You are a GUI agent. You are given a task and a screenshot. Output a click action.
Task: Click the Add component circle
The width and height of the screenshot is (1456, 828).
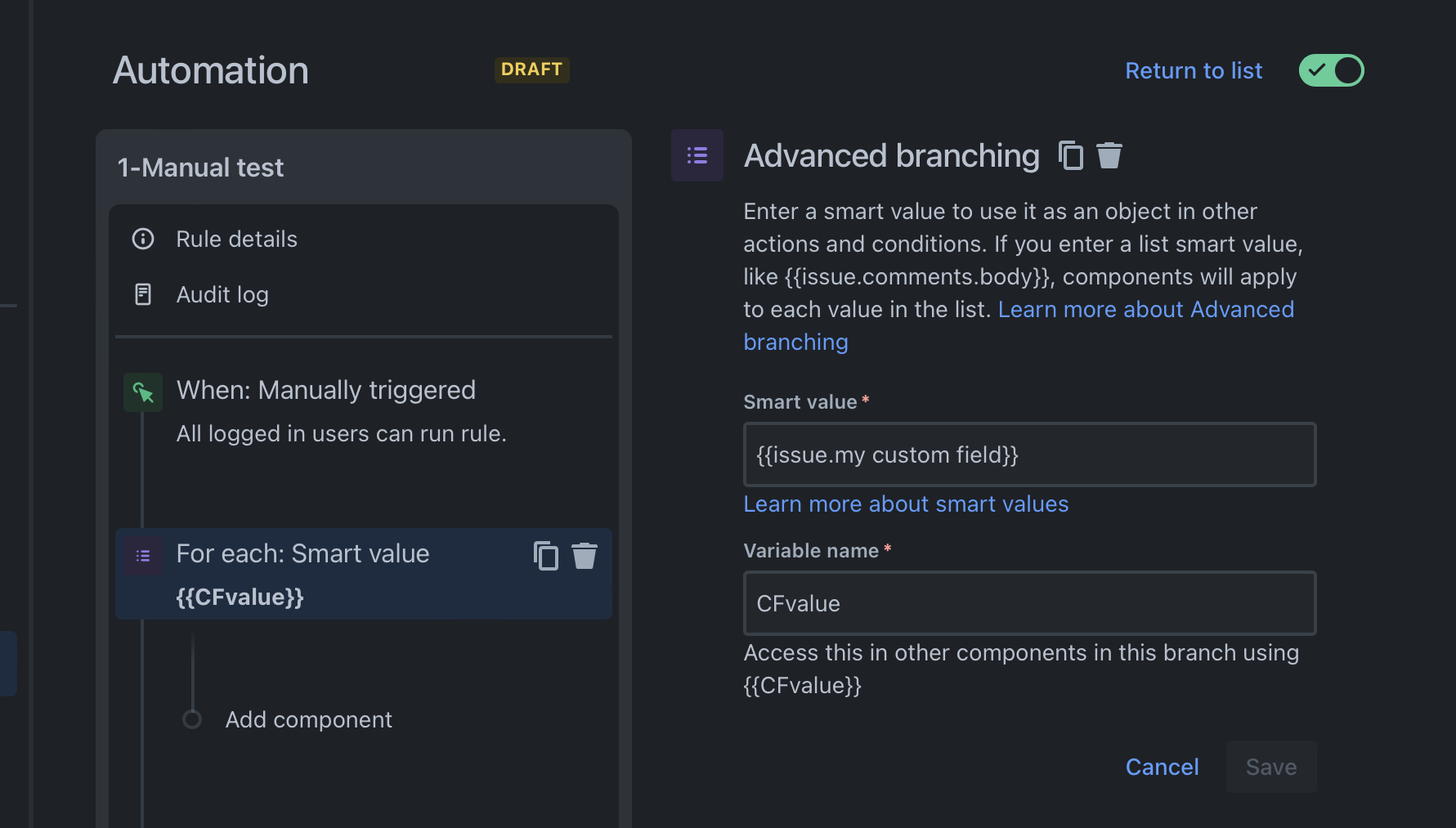[193, 719]
